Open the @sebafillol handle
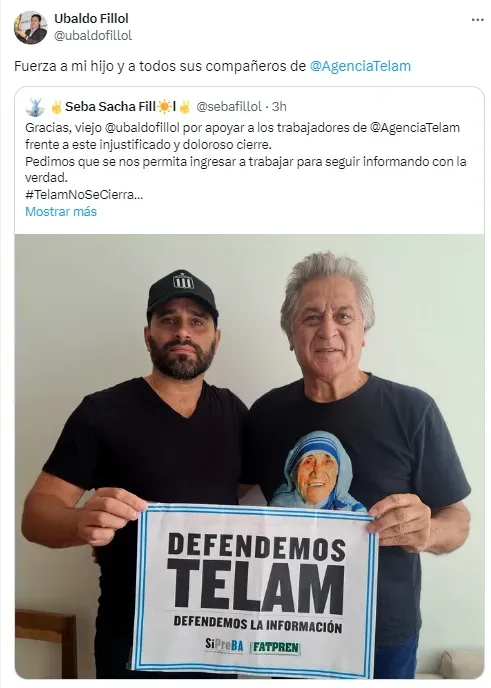The height and width of the screenshot is (688, 491). (229, 107)
